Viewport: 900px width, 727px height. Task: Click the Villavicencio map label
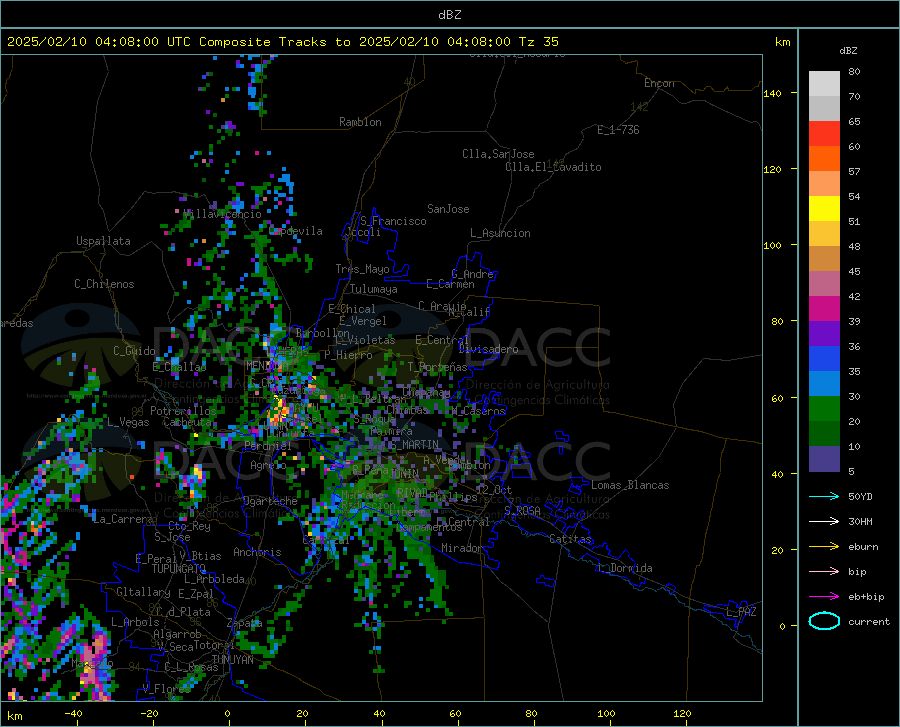point(223,214)
